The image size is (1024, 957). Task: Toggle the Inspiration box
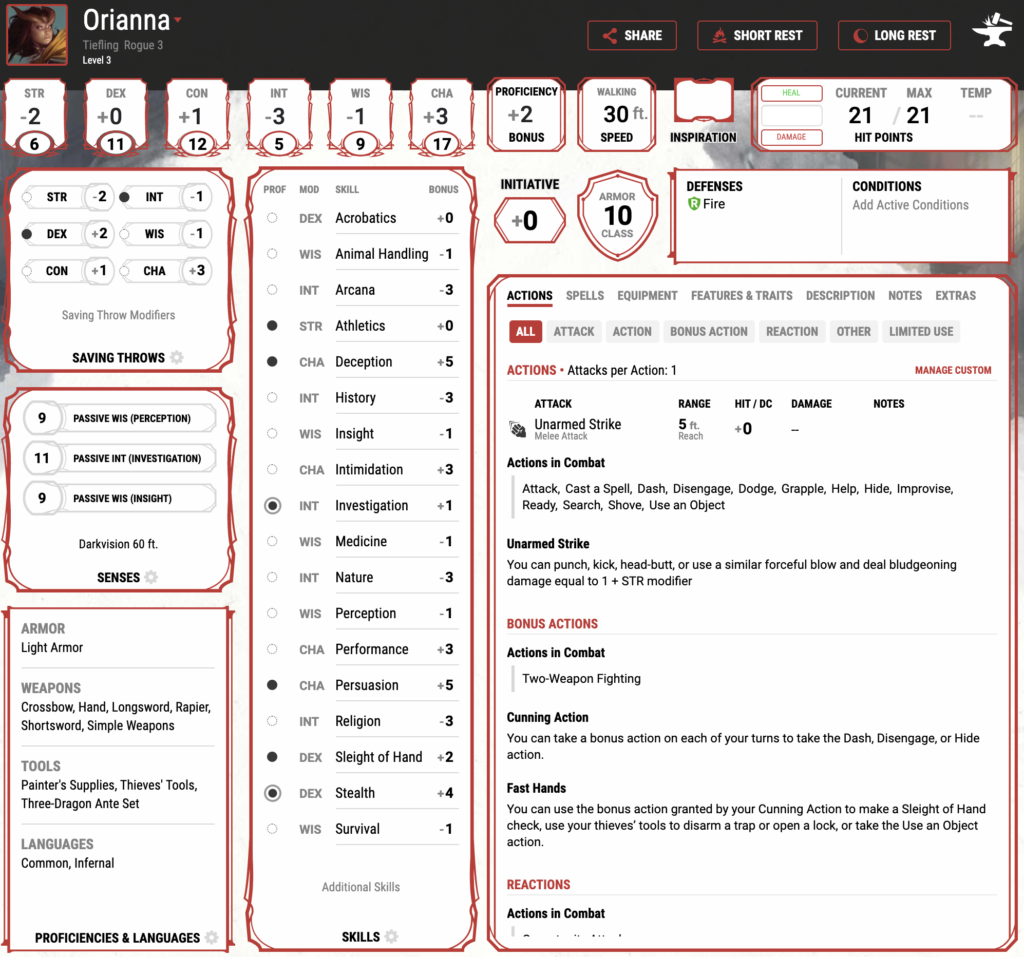[702, 105]
